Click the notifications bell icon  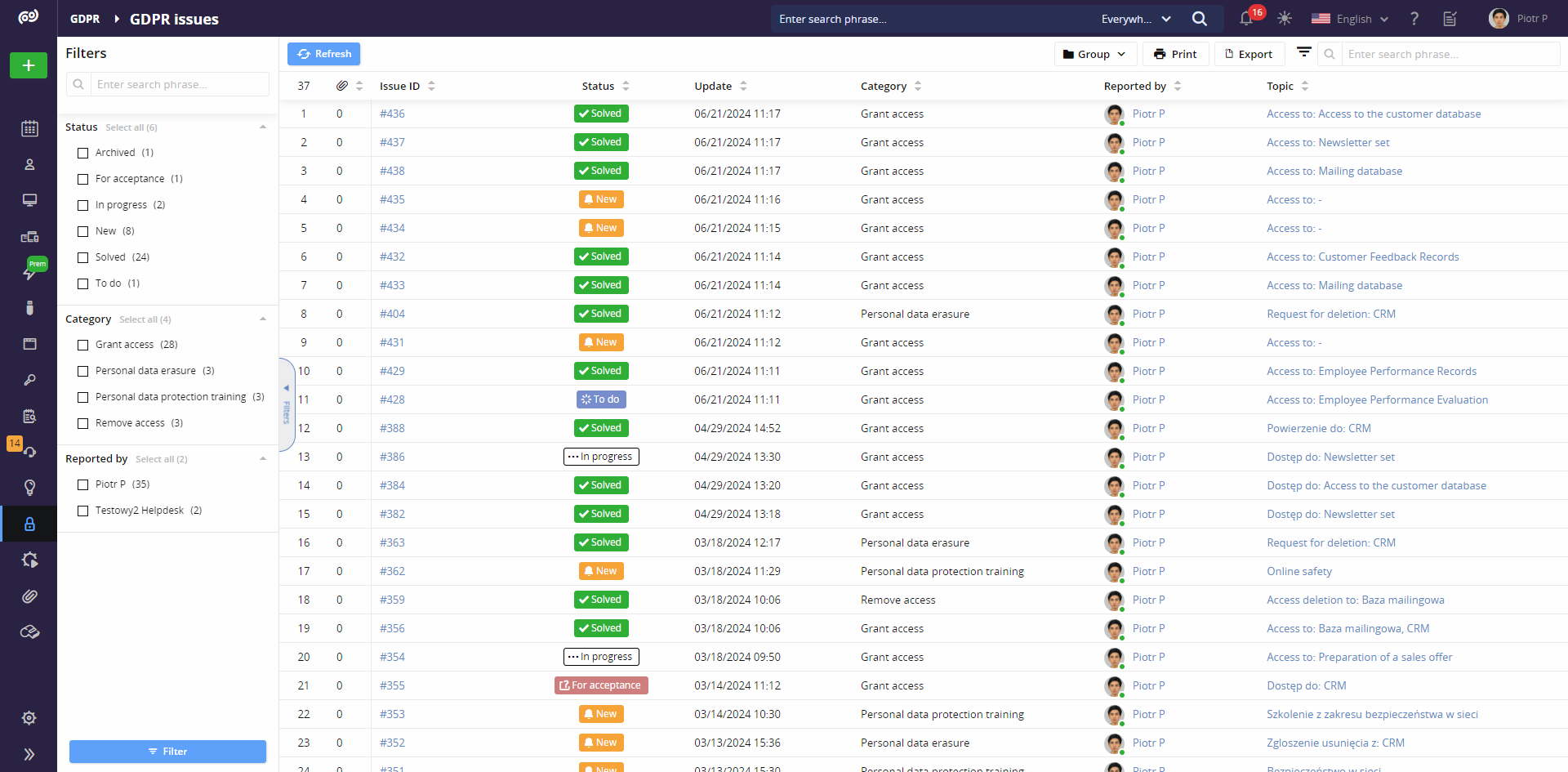1246,19
